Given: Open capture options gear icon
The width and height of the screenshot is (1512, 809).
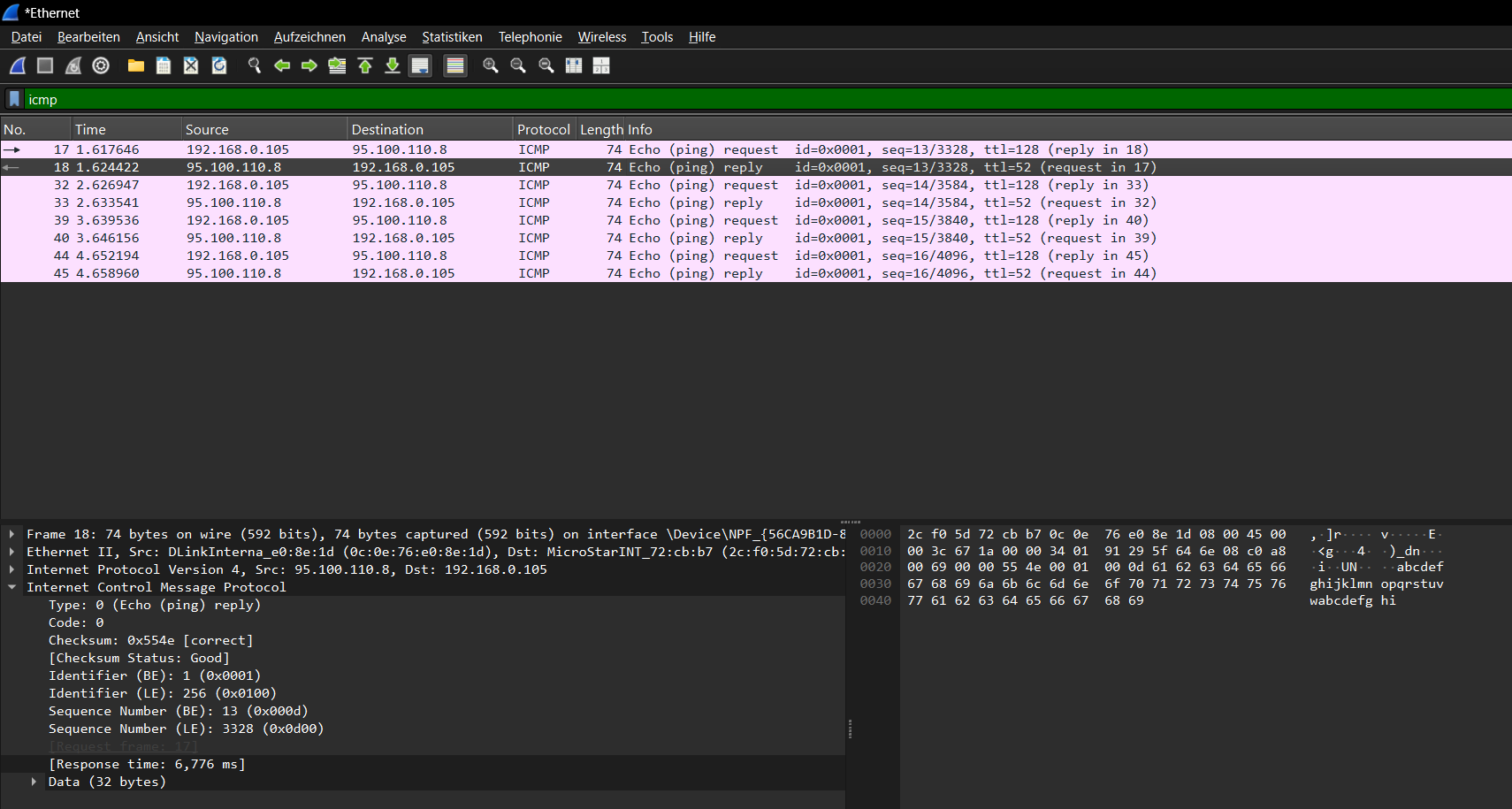Looking at the screenshot, I should (x=101, y=65).
